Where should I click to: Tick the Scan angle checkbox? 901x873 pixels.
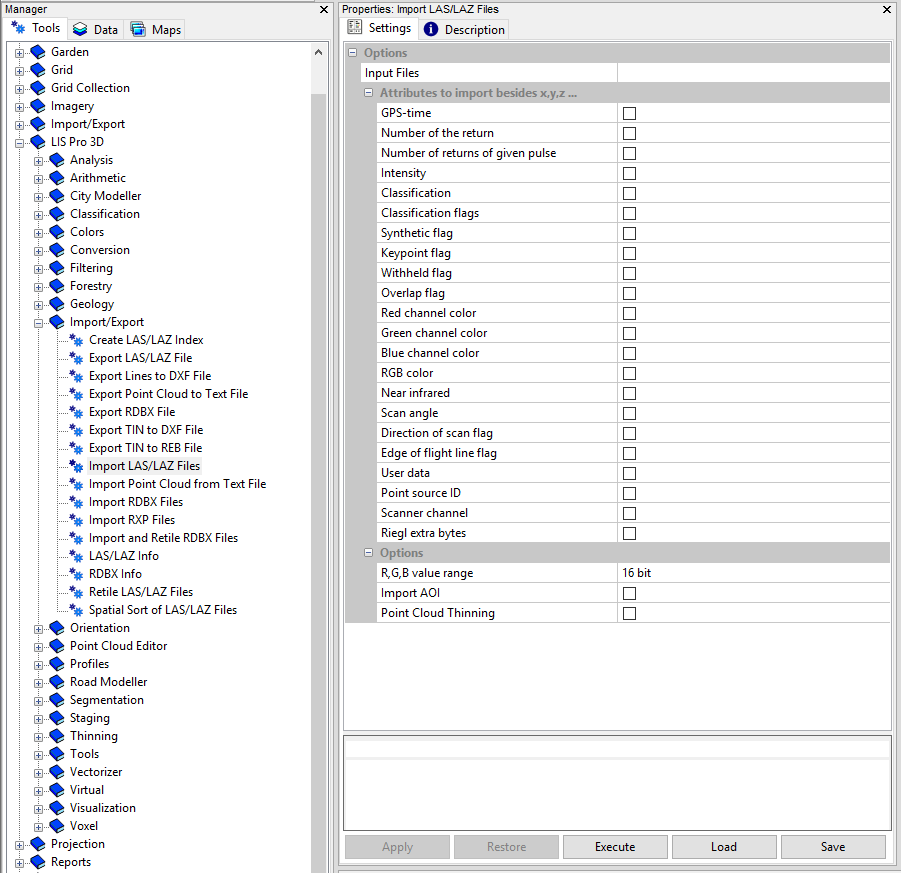(629, 413)
